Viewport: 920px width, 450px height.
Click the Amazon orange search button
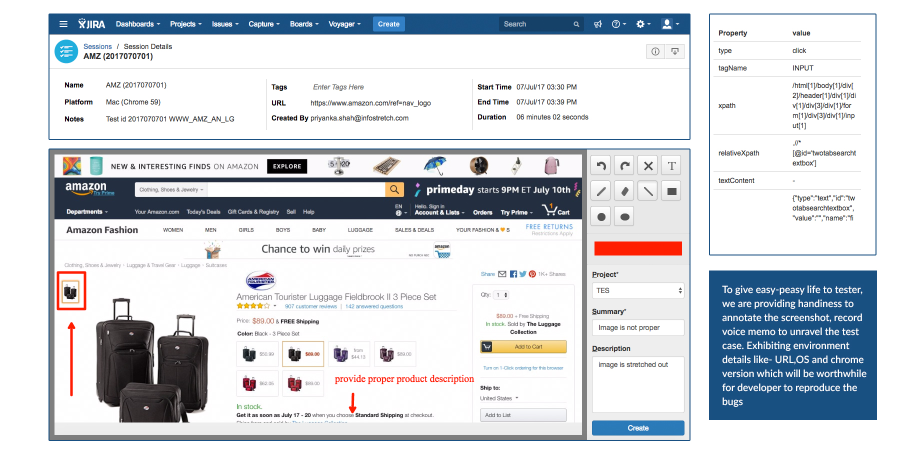tap(394, 190)
